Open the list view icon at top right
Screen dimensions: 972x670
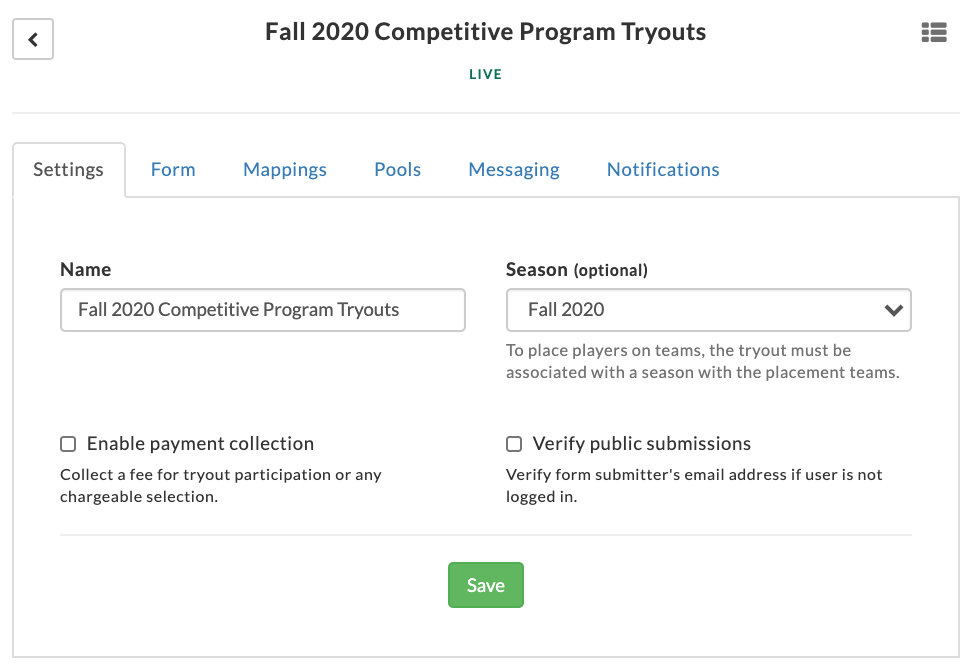(x=934, y=32)
